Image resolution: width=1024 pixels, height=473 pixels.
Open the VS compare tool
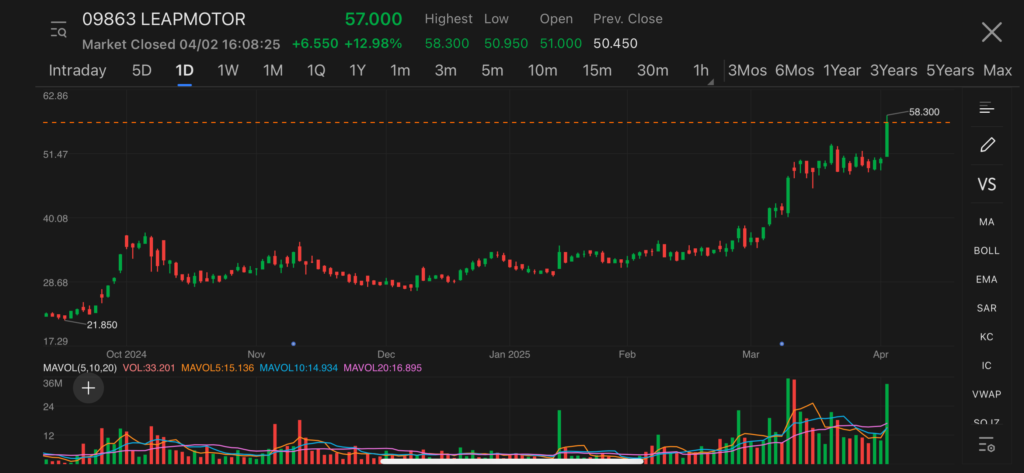987,184
